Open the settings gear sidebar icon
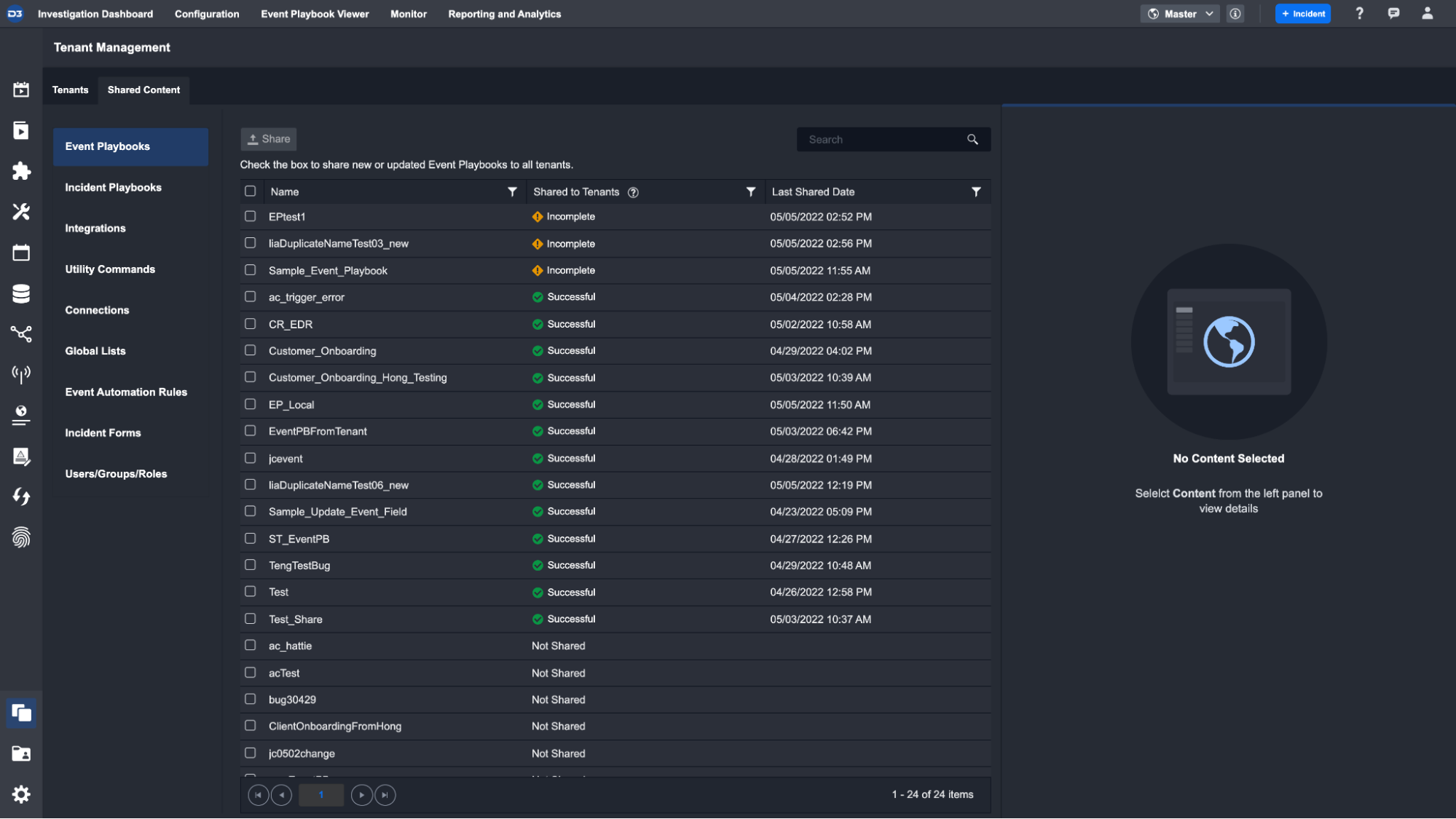The width and height of the screenshot is (1456, 819). pos(21,794)
